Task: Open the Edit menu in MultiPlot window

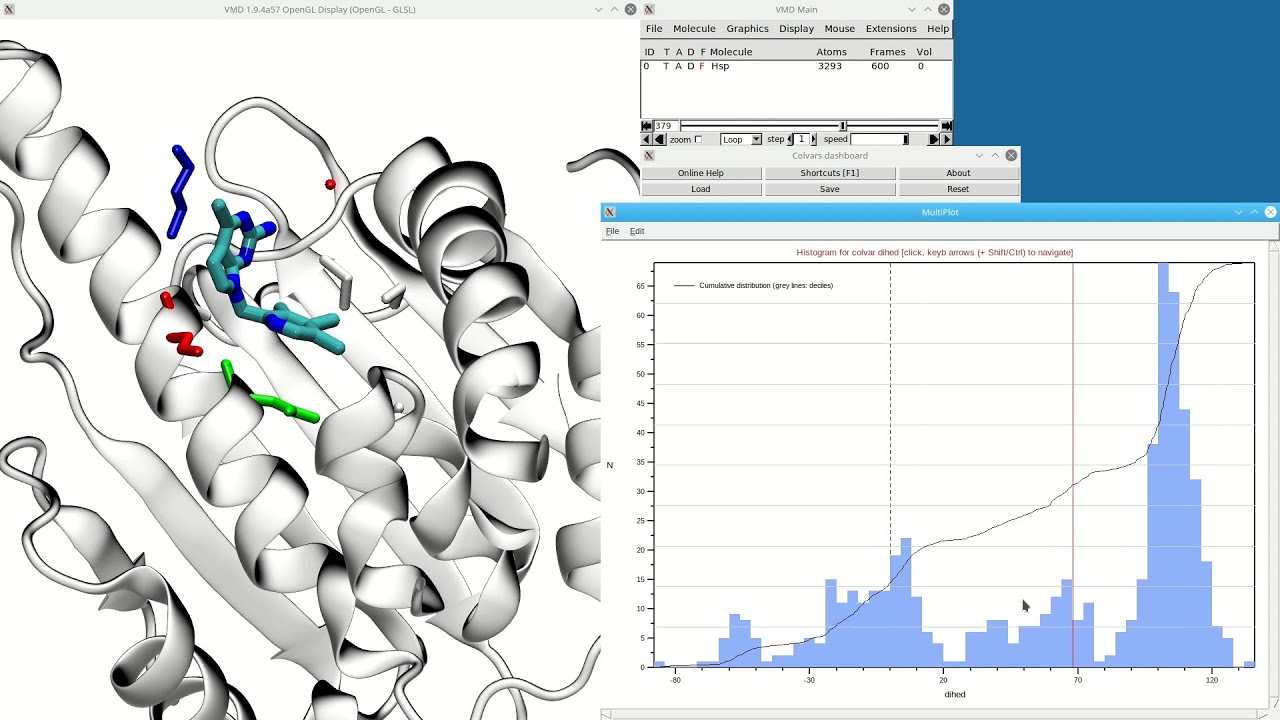Action: point(636,231)
